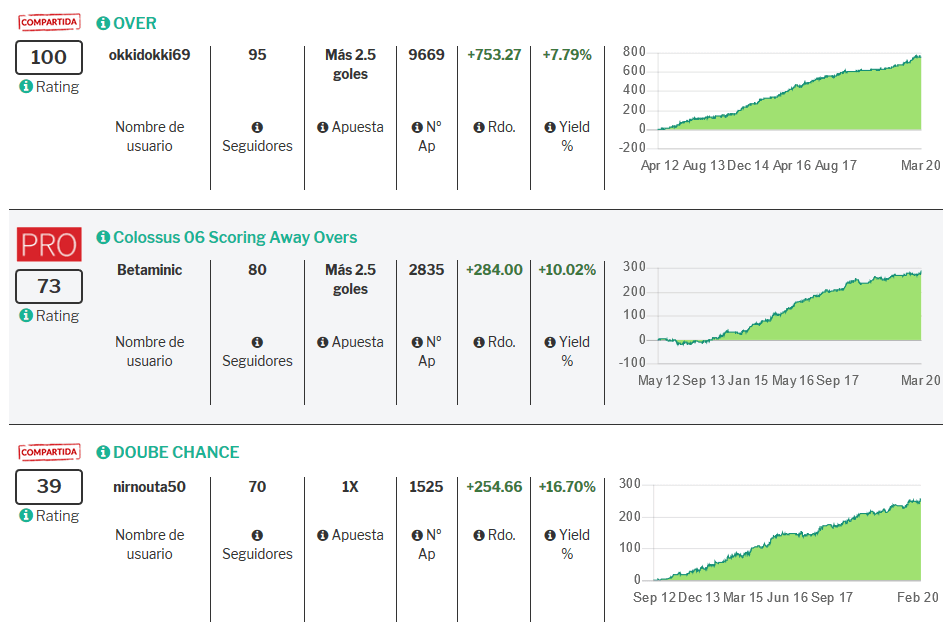Select bet count 9669
Image resolution: width=943 pixels, height=631 pixels.
(x=426, y=55)
